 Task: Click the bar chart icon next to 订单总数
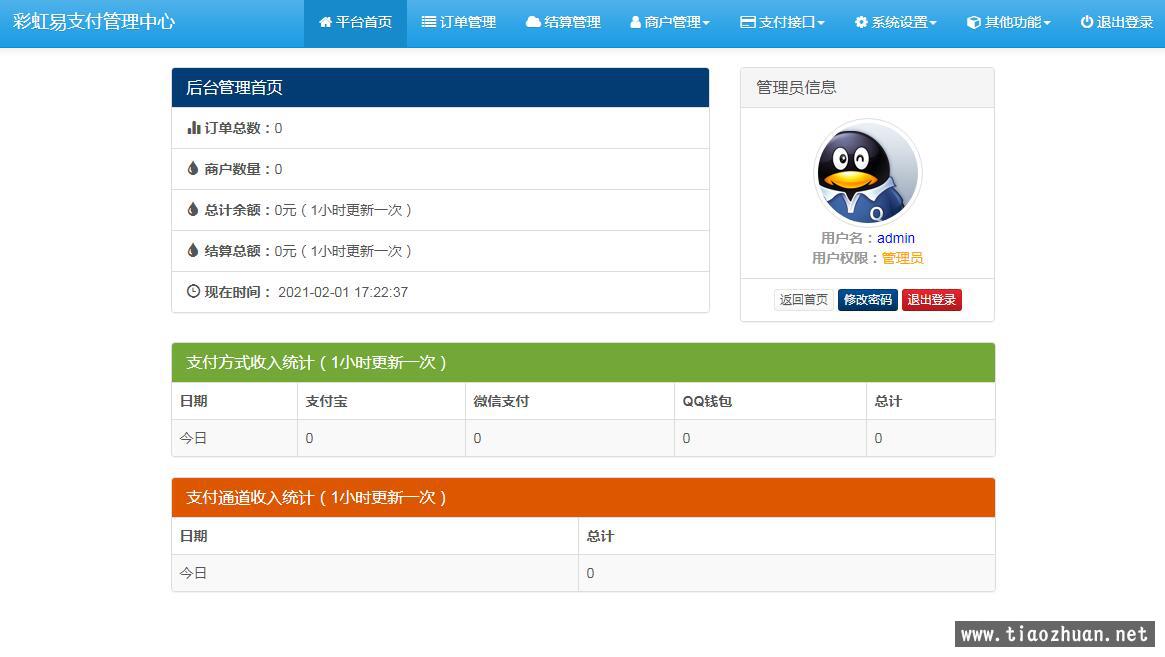[x=194, y=128]
